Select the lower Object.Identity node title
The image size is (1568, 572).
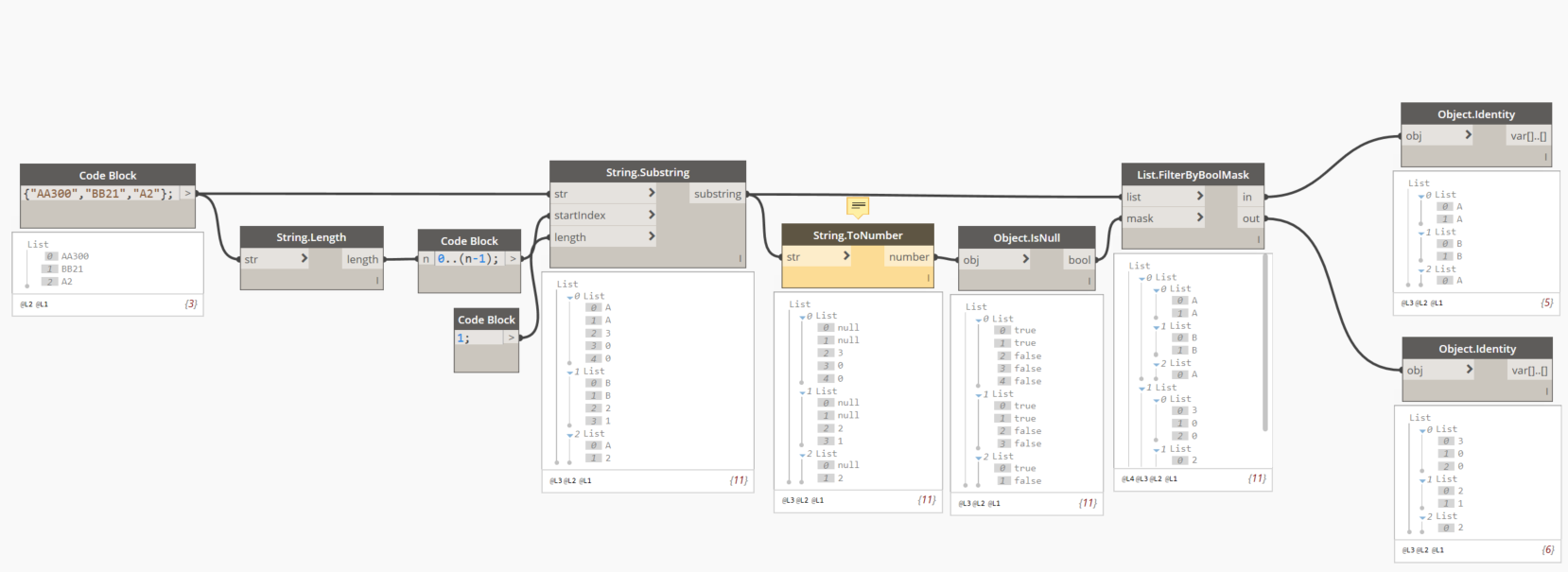1477,349
